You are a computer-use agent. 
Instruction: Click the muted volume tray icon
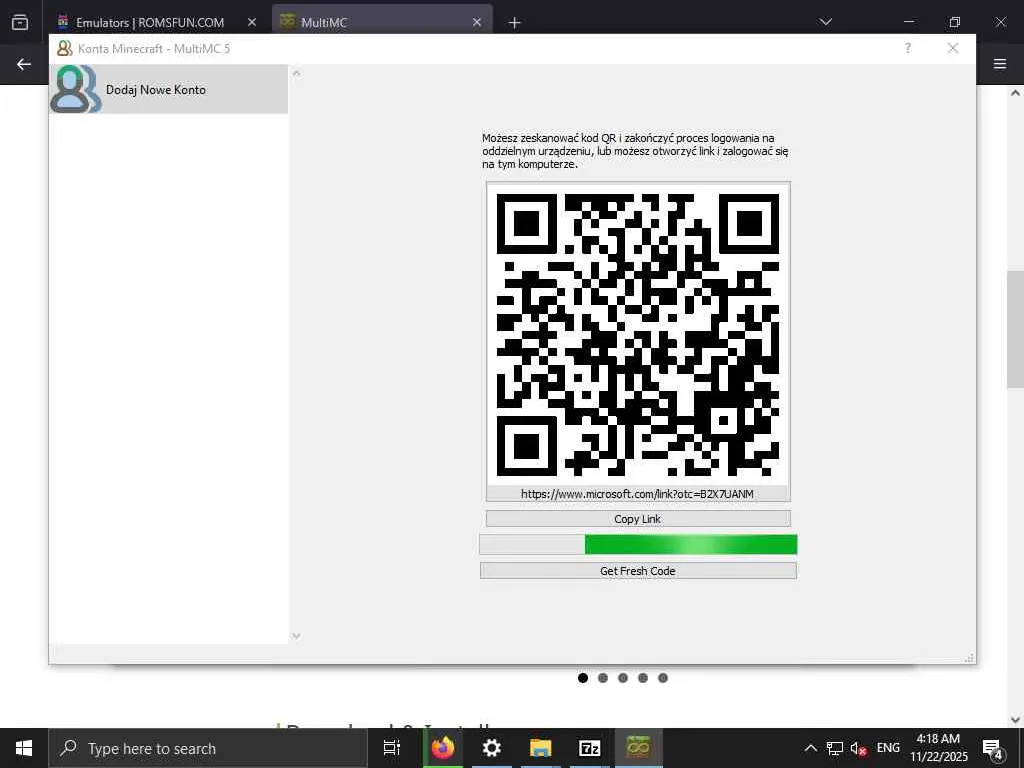(x=858, y=748)
